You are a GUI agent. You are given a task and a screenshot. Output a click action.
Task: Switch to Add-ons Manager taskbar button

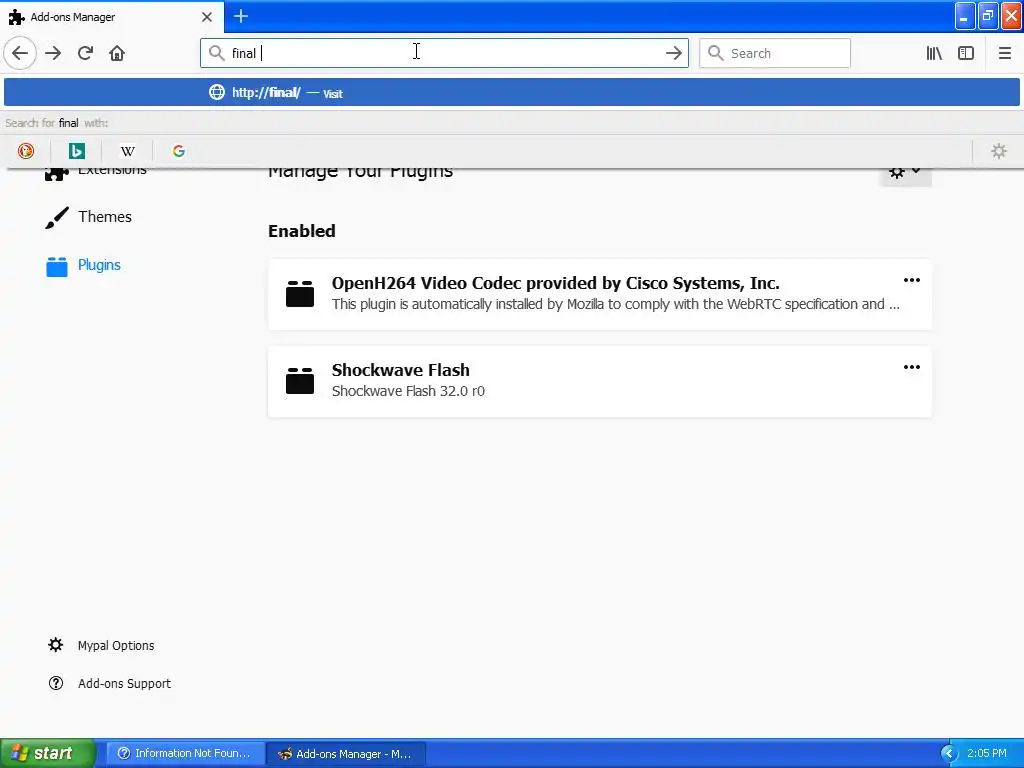click(x=346, y=753)
